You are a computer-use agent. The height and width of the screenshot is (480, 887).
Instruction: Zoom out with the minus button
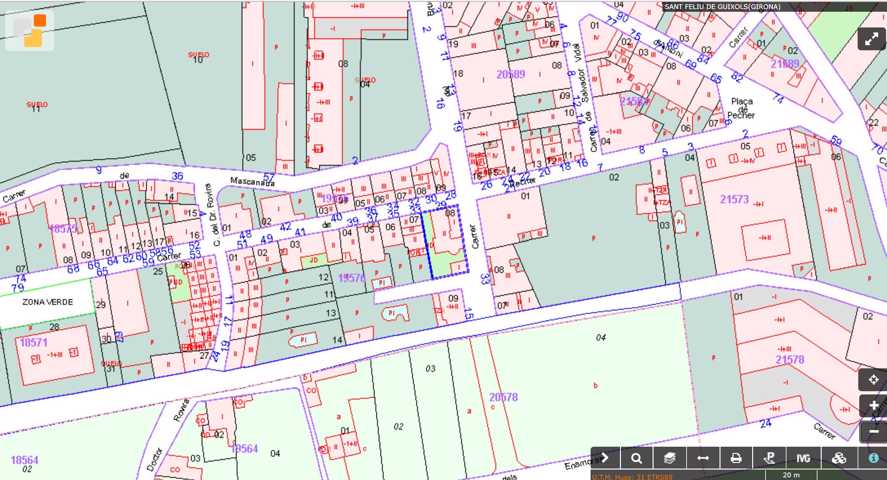pos(873,432)
